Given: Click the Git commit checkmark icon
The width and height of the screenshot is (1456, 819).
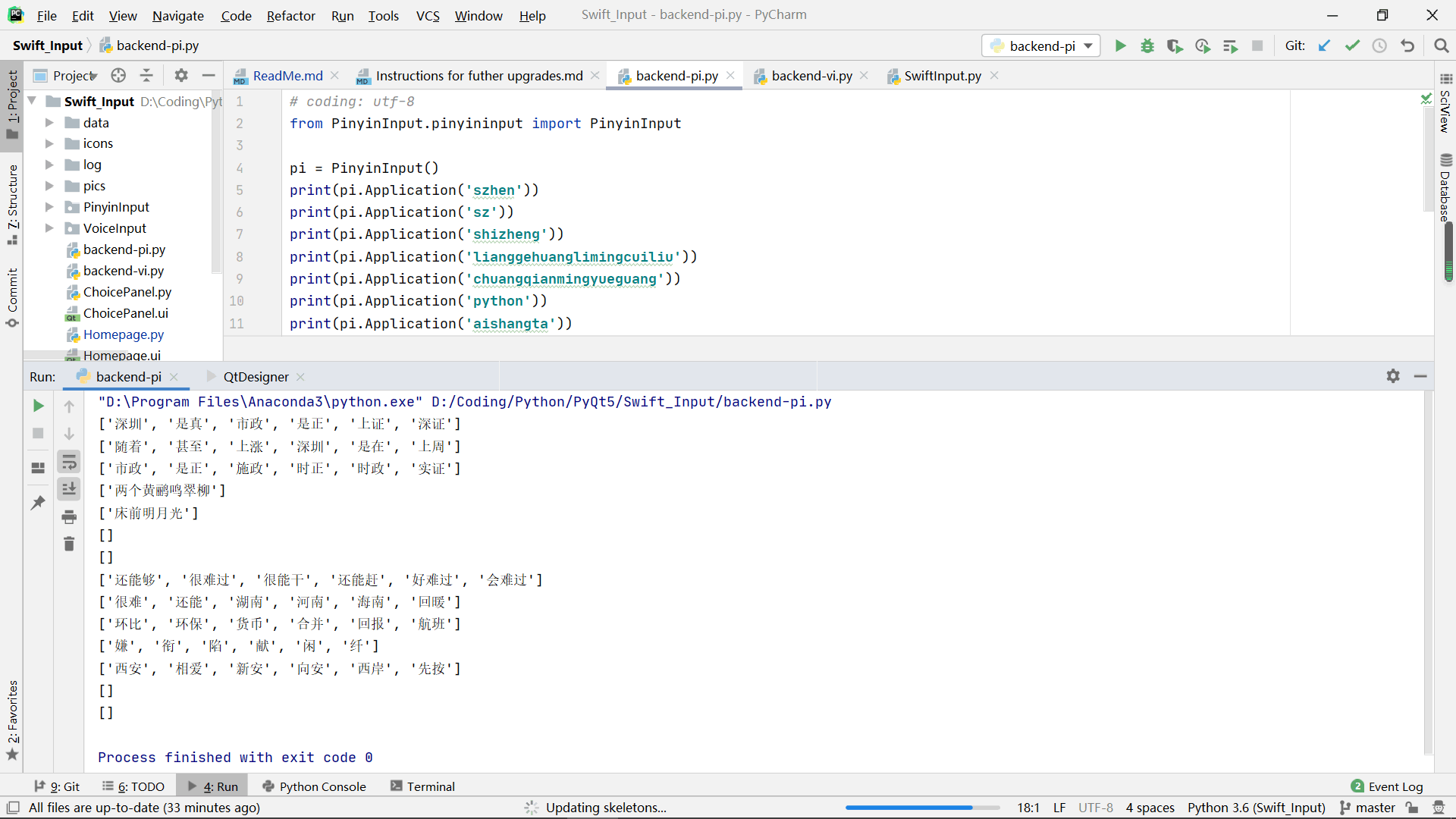Looking at the screenshot, I should pos(1352,46).
